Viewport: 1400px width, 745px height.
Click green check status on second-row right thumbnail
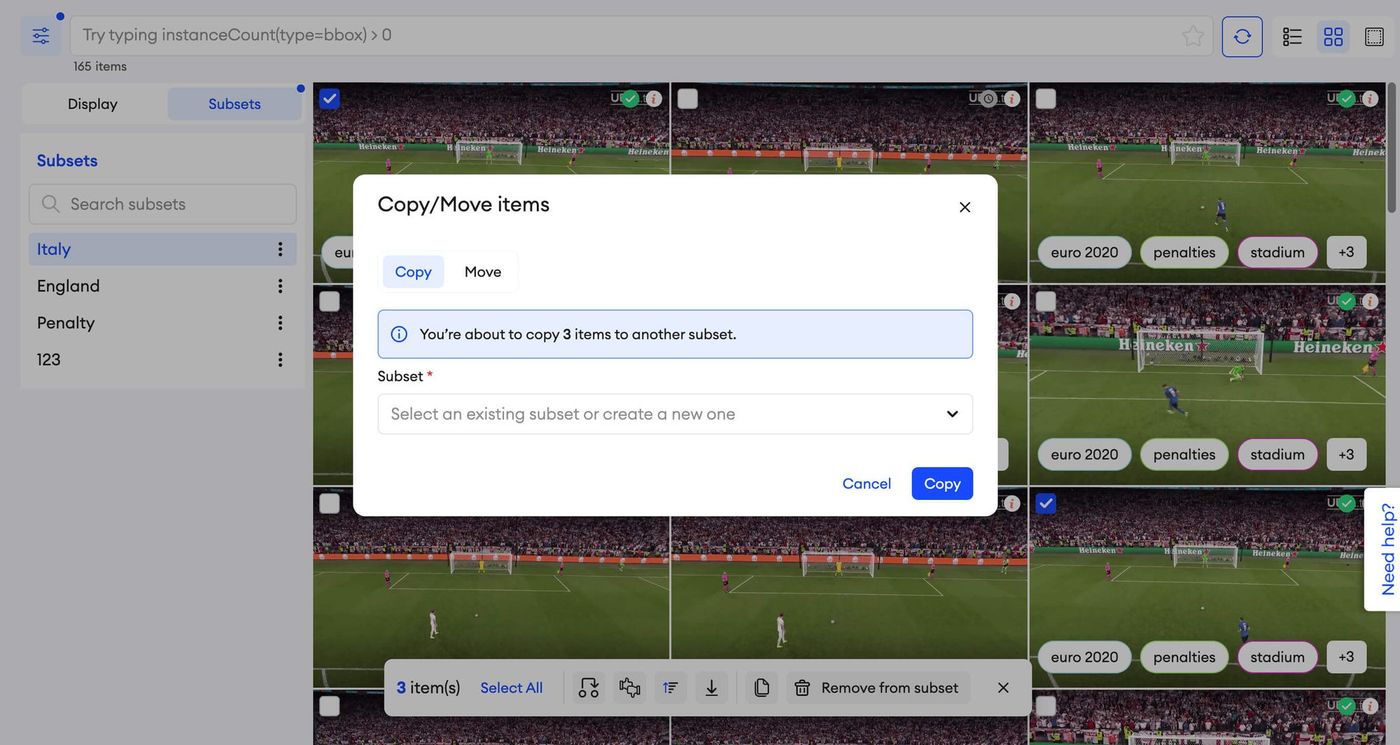tap(1347, 301)
